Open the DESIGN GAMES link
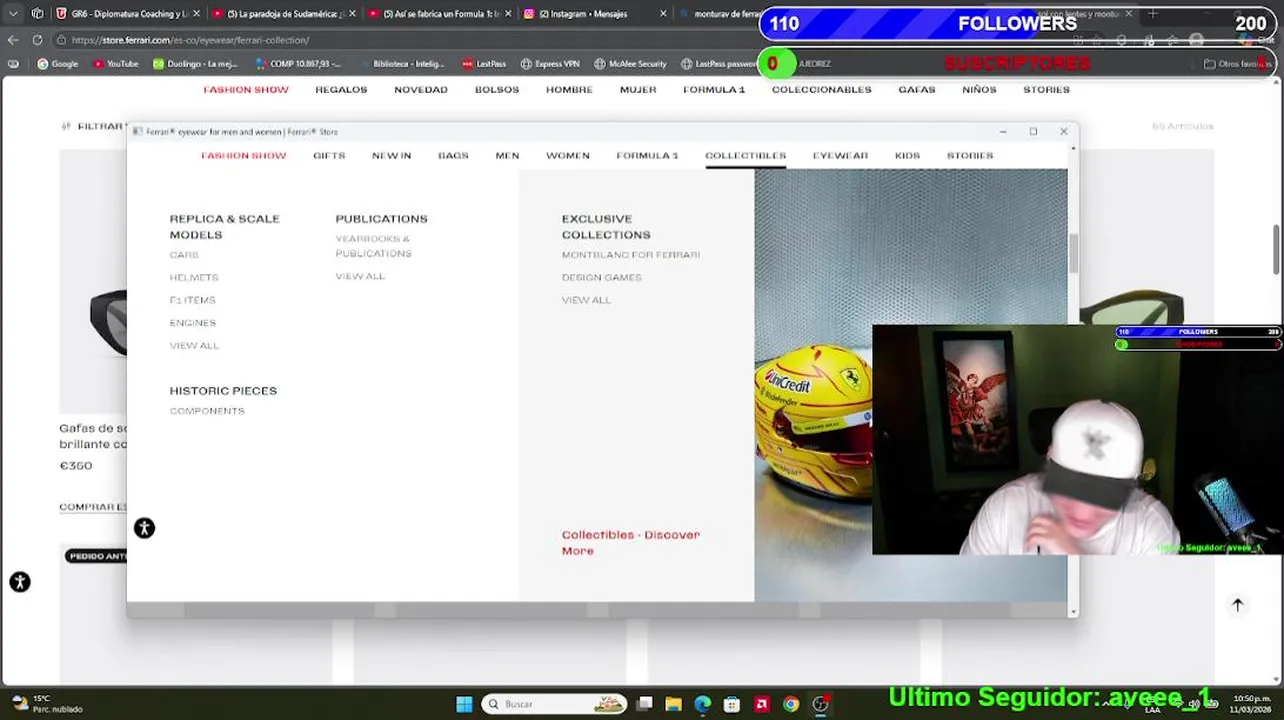1284x720 pixels. [x=602, y=278]
